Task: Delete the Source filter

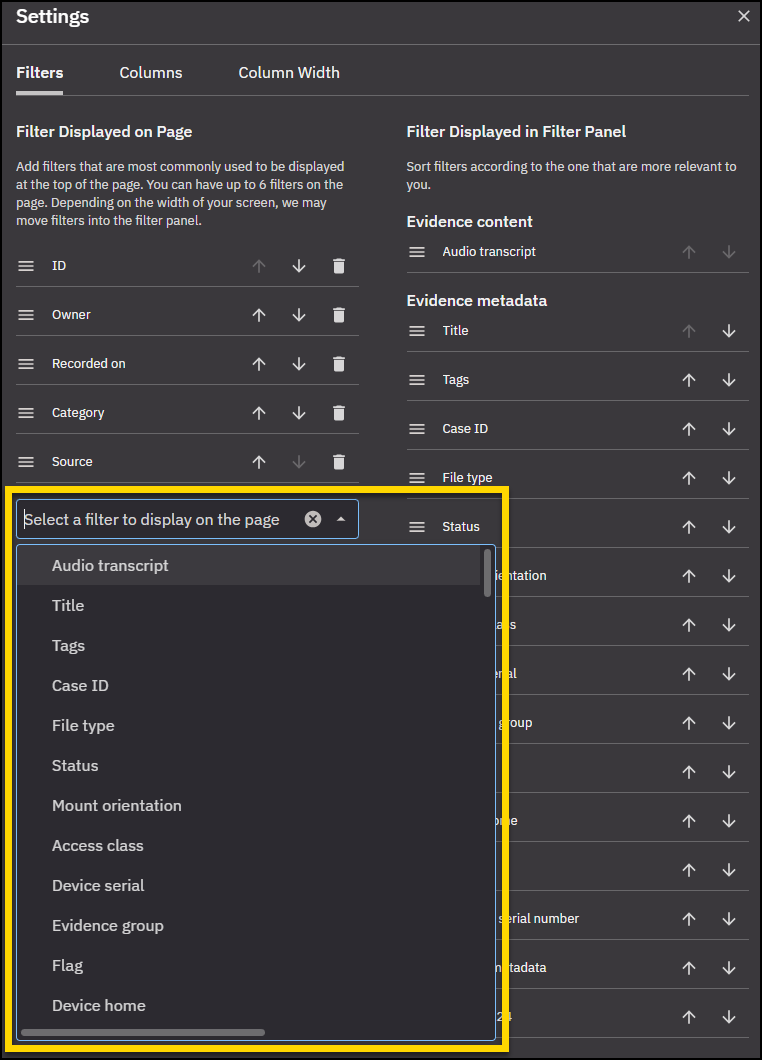Action: coord(338,461)
